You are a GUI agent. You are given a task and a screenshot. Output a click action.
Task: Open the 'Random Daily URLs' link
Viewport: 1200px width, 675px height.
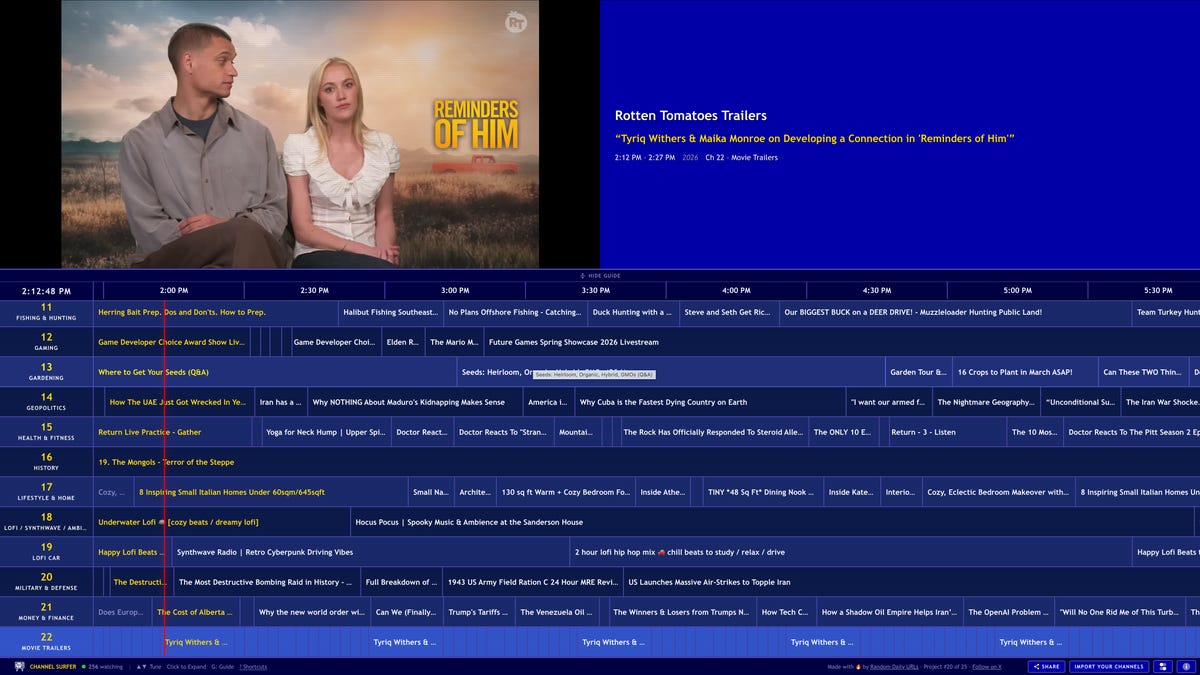click(x=893, y=666)
